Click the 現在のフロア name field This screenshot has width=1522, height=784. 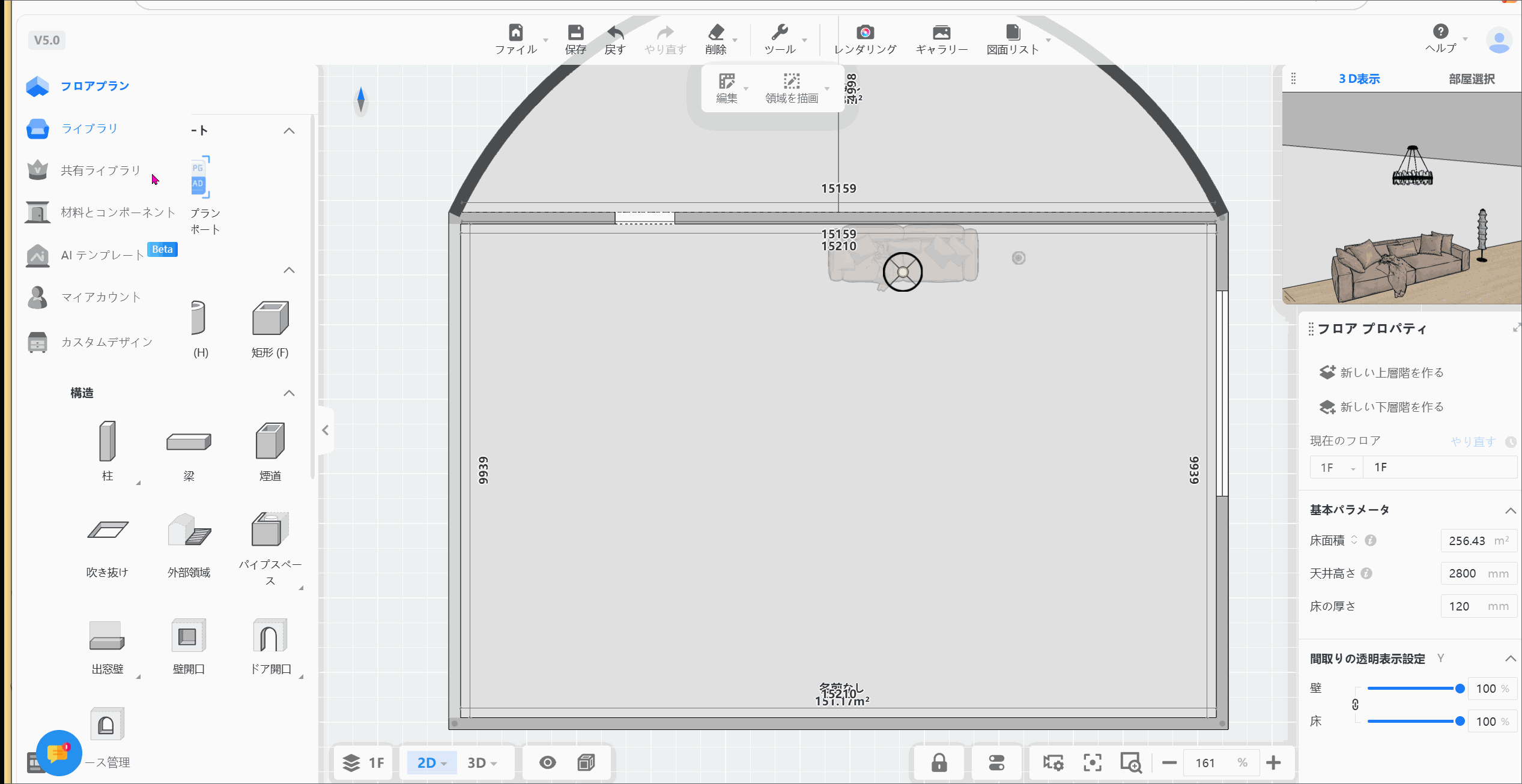coord(1440,468)
